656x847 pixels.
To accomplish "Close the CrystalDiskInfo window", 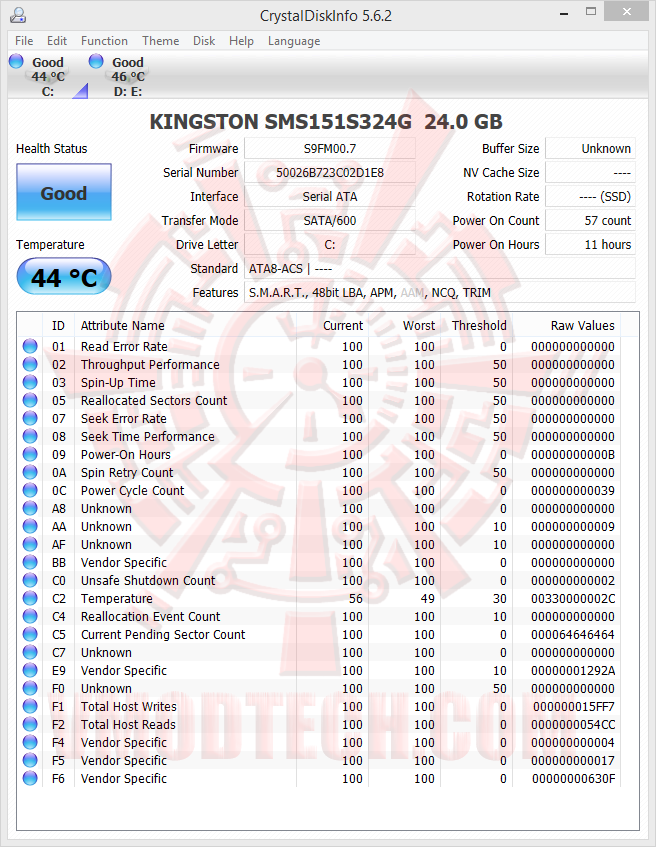I will pos(627,12).
